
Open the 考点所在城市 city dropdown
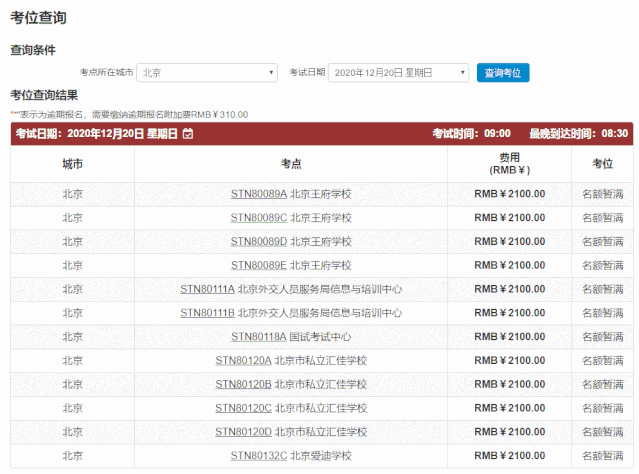[207, 73]
